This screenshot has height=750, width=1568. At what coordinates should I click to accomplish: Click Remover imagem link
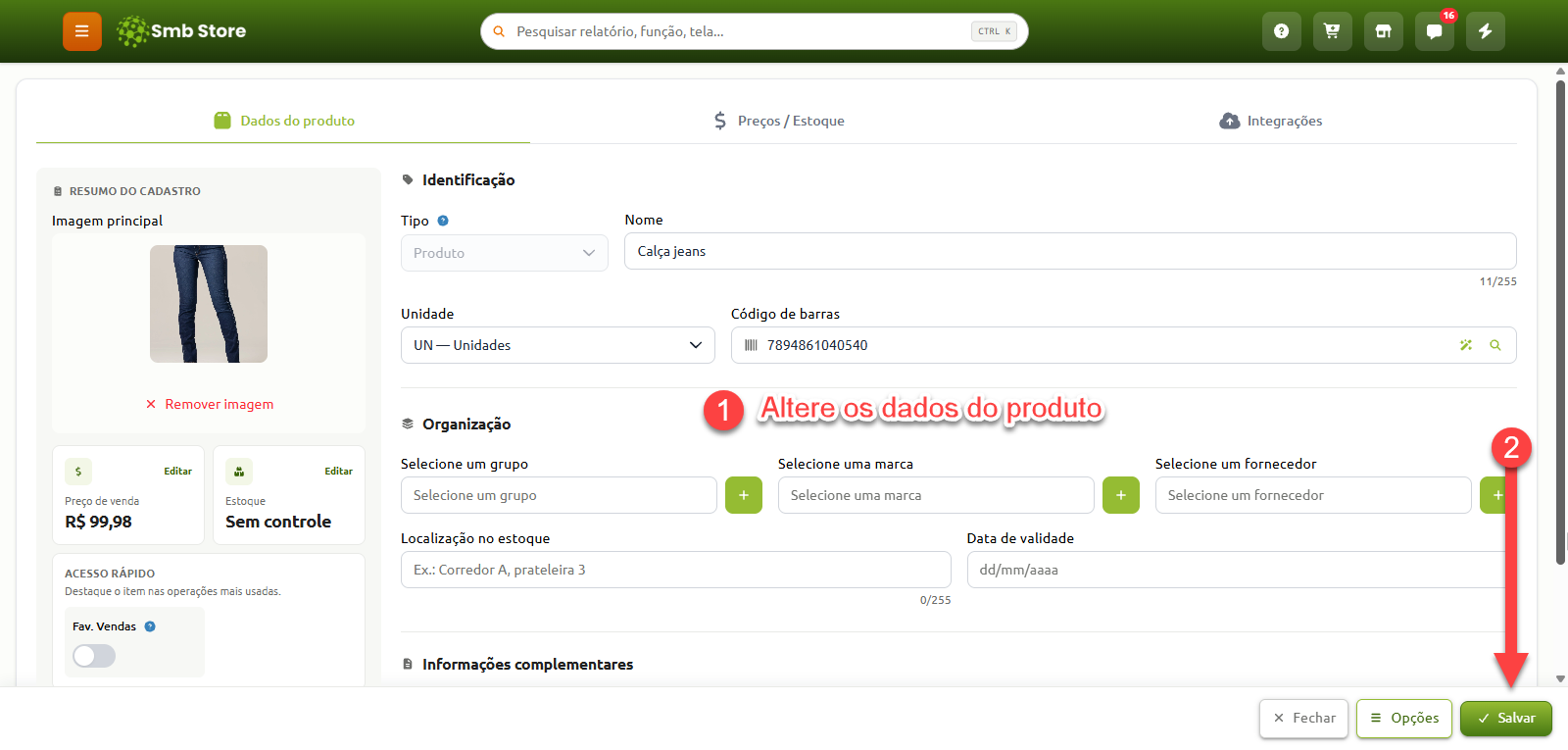(210, 404)
